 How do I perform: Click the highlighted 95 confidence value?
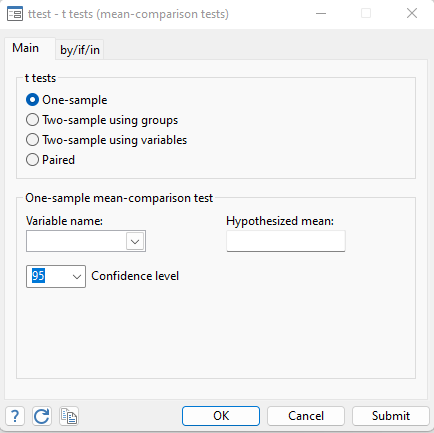tap(38, 276)
